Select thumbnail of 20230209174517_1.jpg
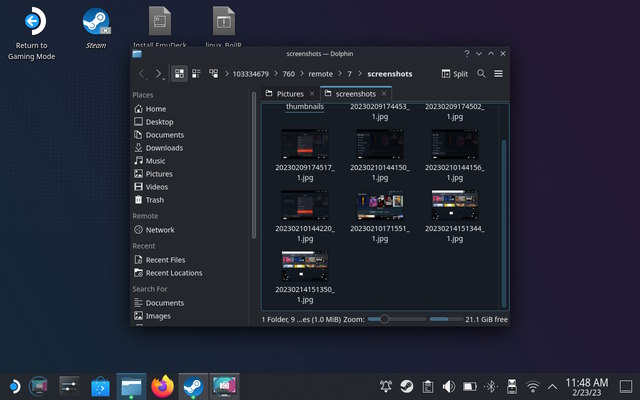Viewport: 640px width, 400px height. coord(305,144)
